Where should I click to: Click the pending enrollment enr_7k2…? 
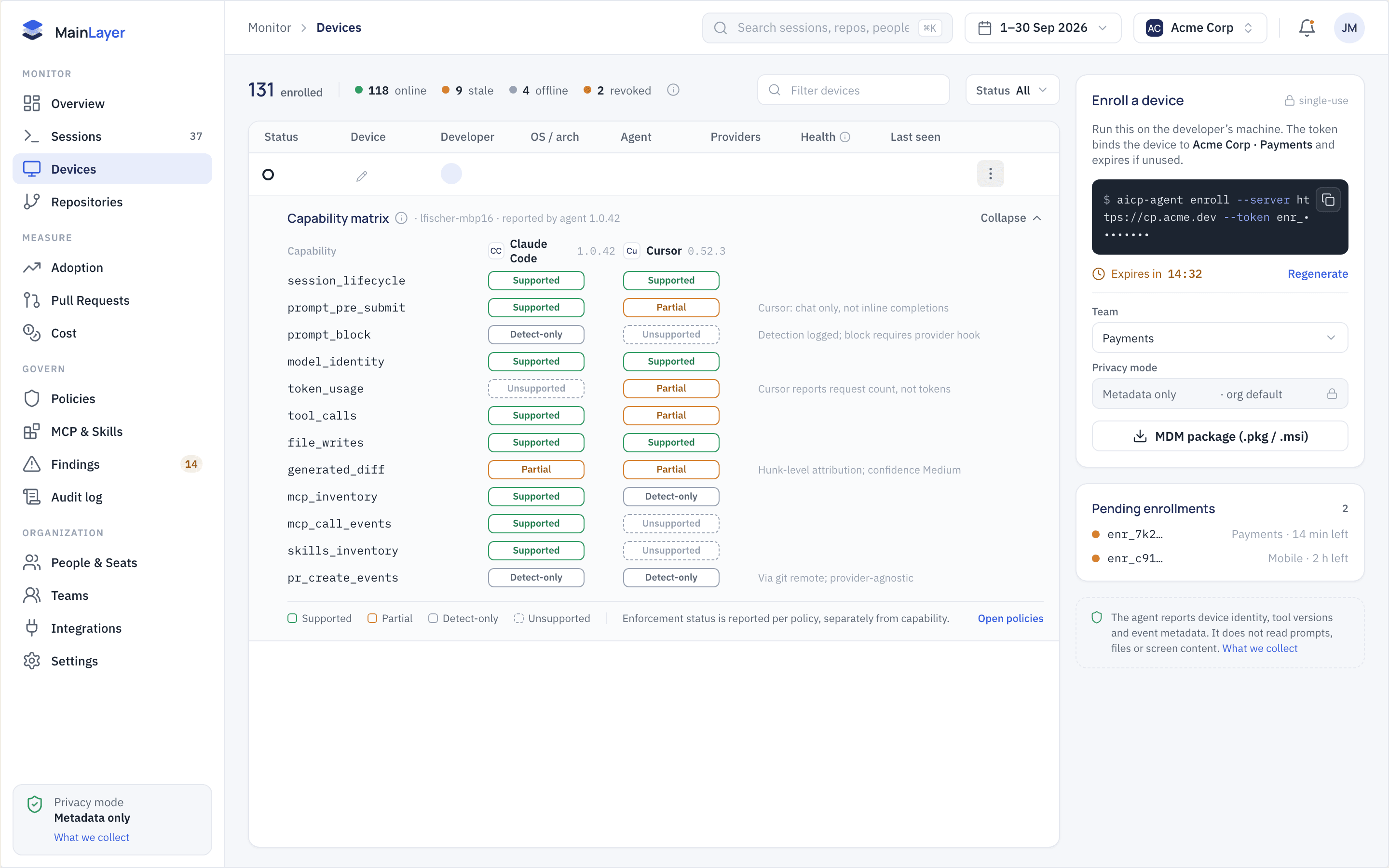[x=1220, y=534]
